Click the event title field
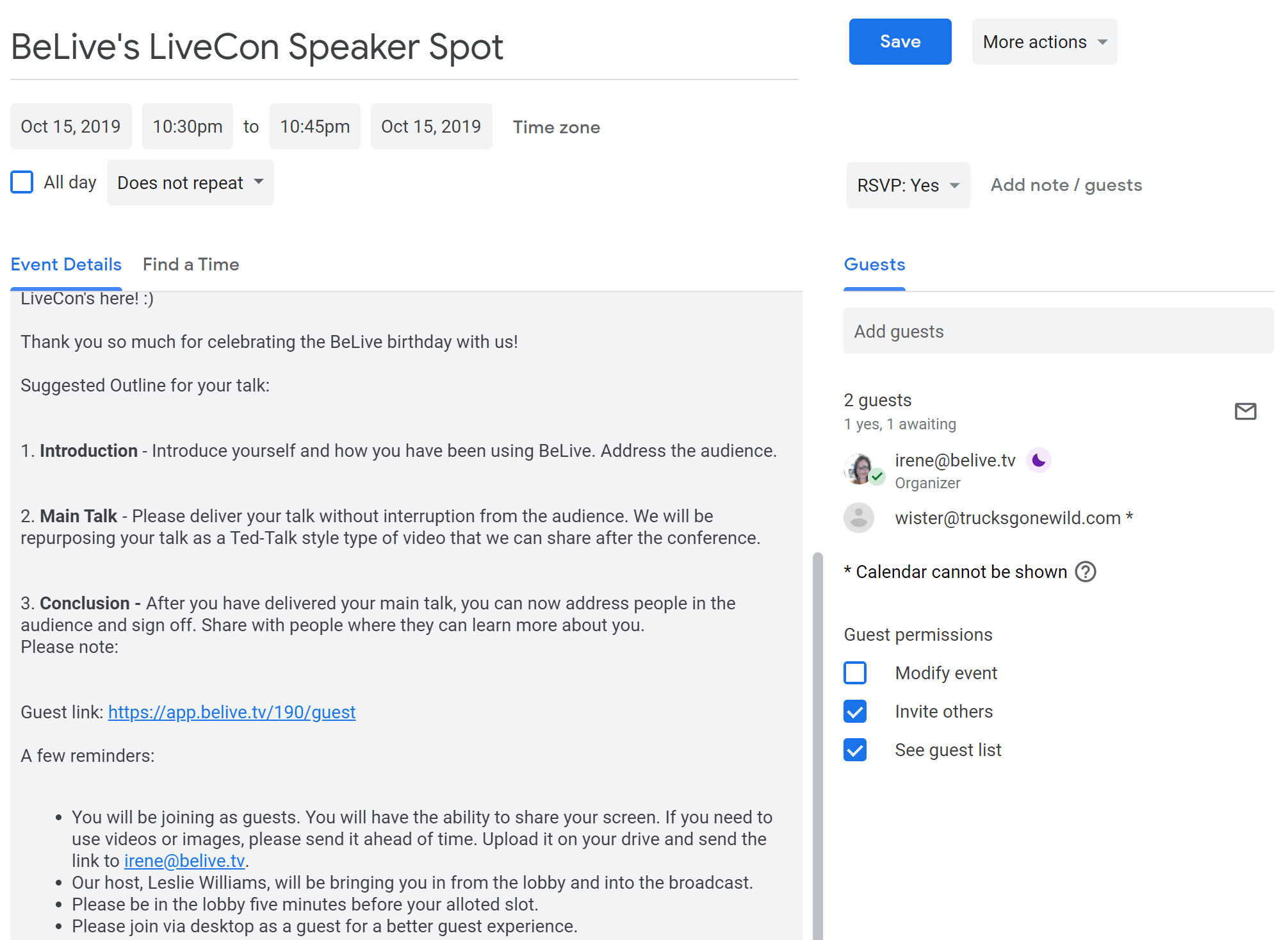The width and height of the screenshot is (1288, 940). [x=404, y=47]
